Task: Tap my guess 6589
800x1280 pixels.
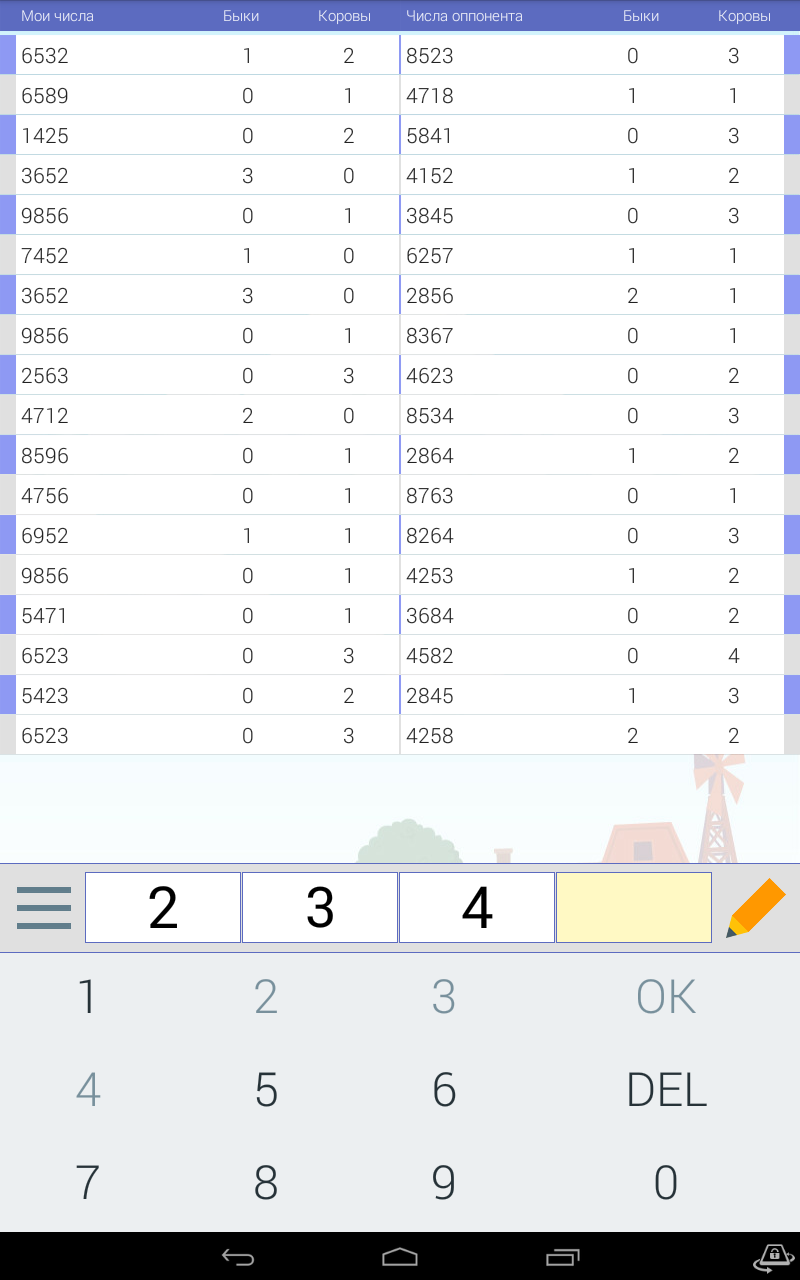Action: point(45,96)
